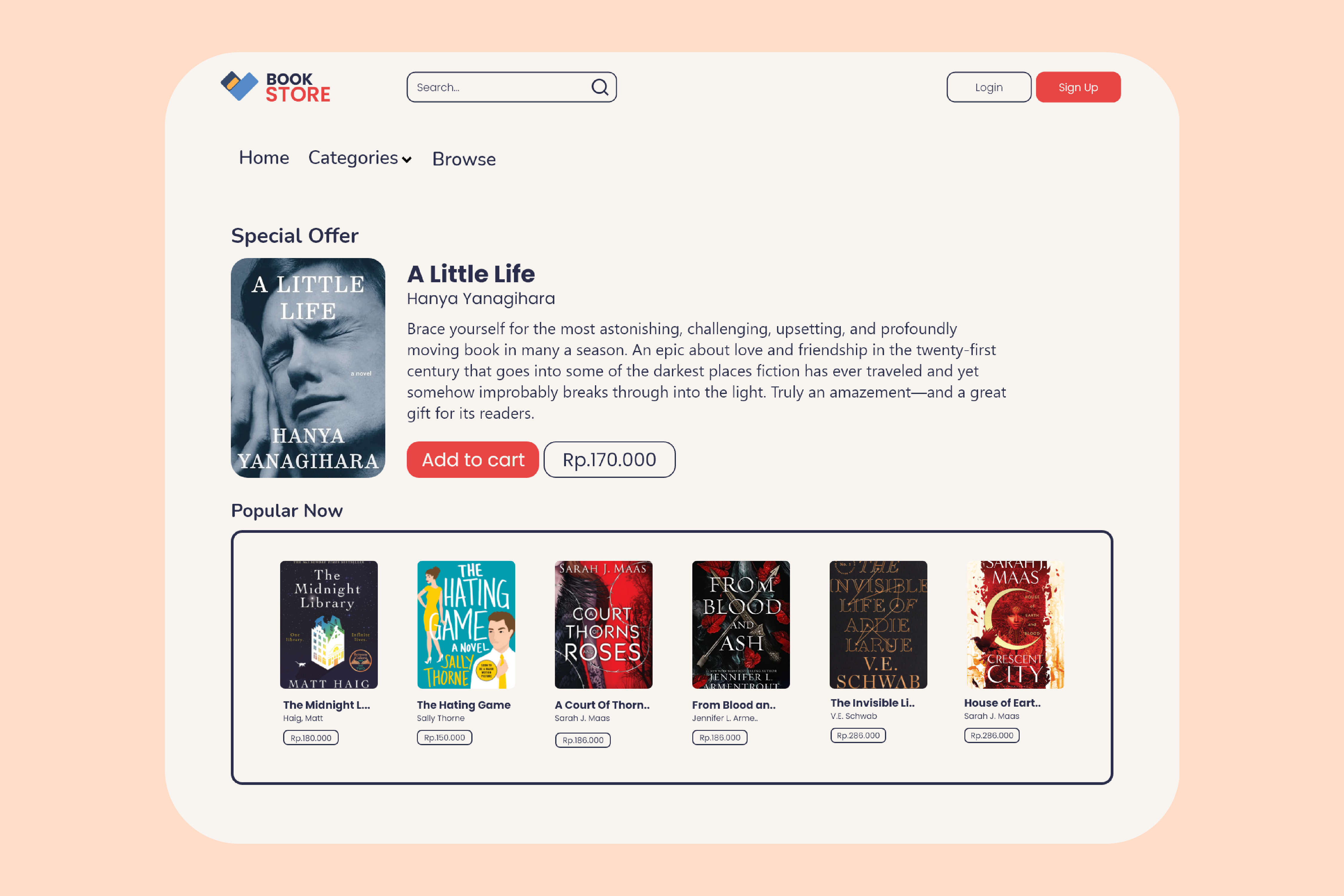Add A Little Life to cart
The width and height of the screenshot is (1344, 896).
coord(472,459)
